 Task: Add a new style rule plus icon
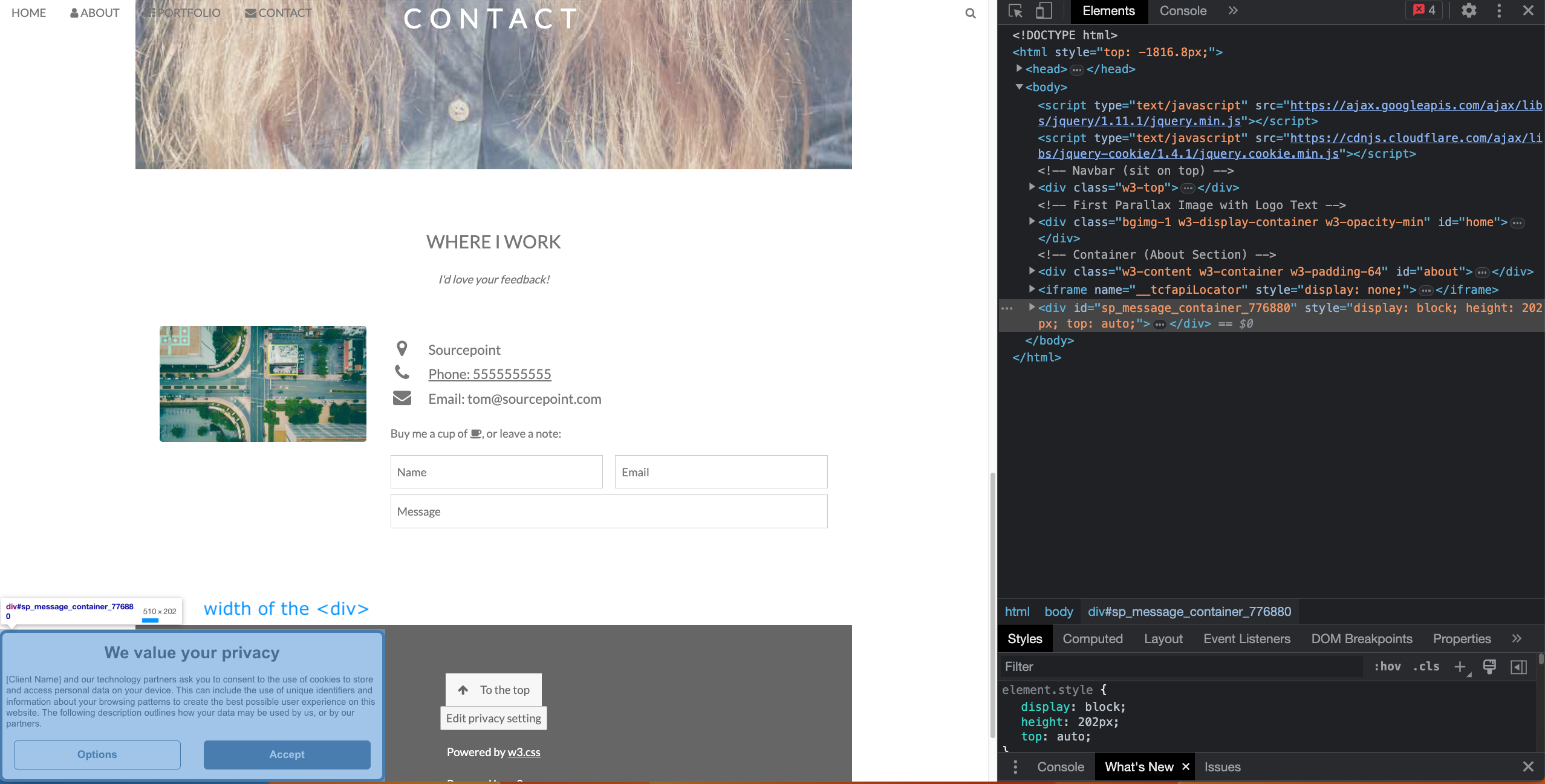point(1460,667)
